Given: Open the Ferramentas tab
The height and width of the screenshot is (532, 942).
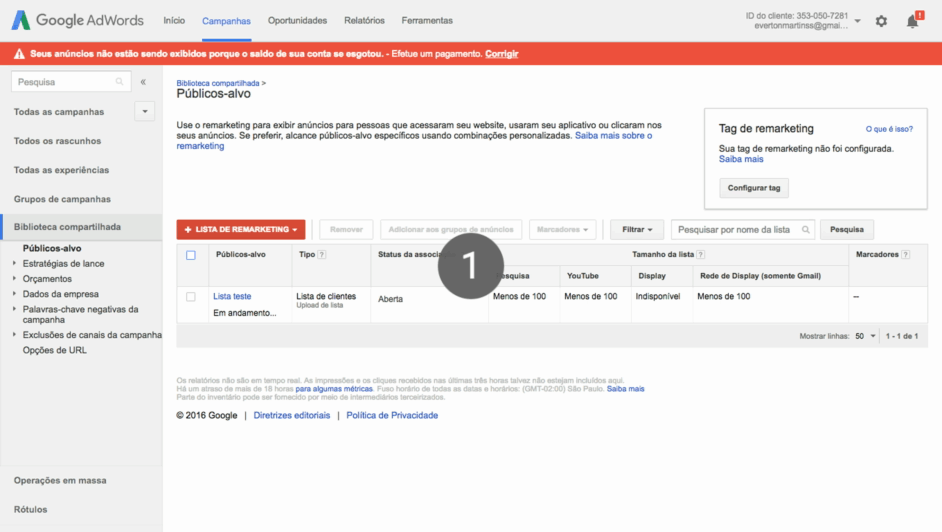Looking at the screenshot, I should tap(427, 20).
